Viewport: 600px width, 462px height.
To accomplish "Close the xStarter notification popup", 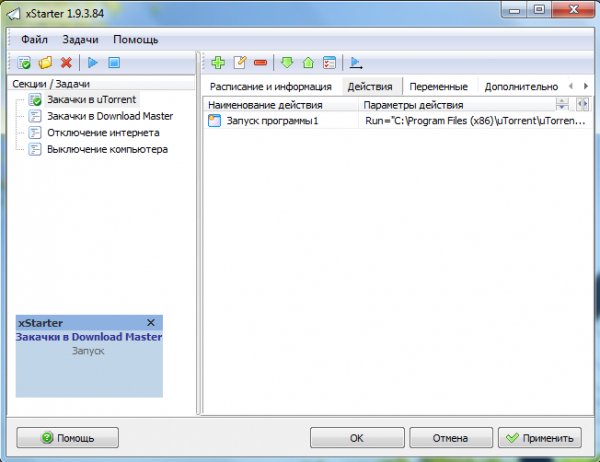I will (x=151, y=323).
